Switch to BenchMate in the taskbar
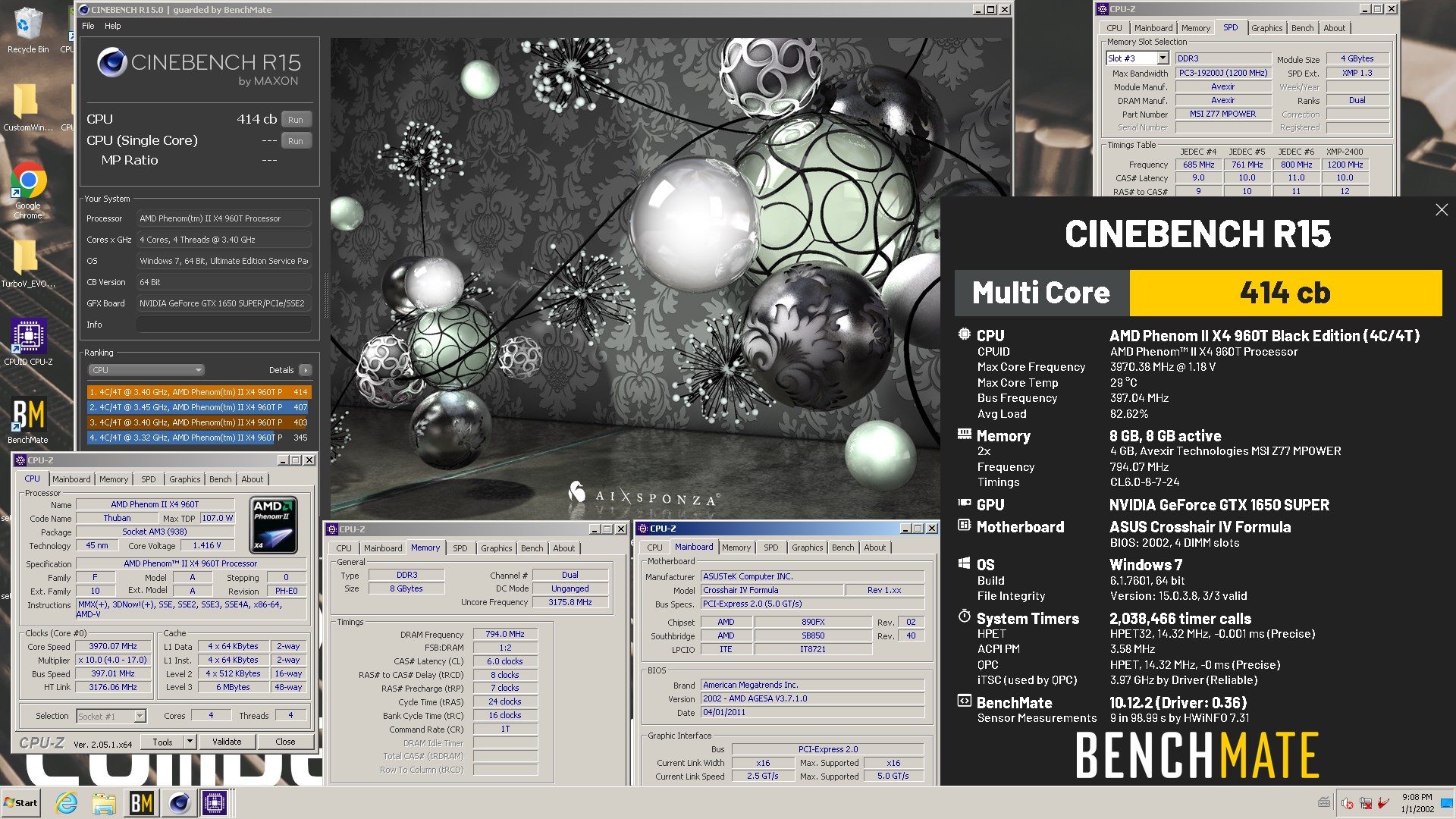The height and width of the screenshot is (819, 1456). pyautogui.click(x=141, y=802)
